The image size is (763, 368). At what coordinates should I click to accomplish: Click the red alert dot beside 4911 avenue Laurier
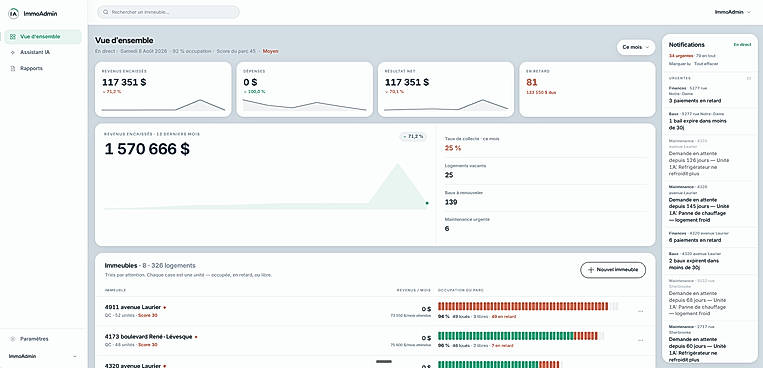click(164, 308)
